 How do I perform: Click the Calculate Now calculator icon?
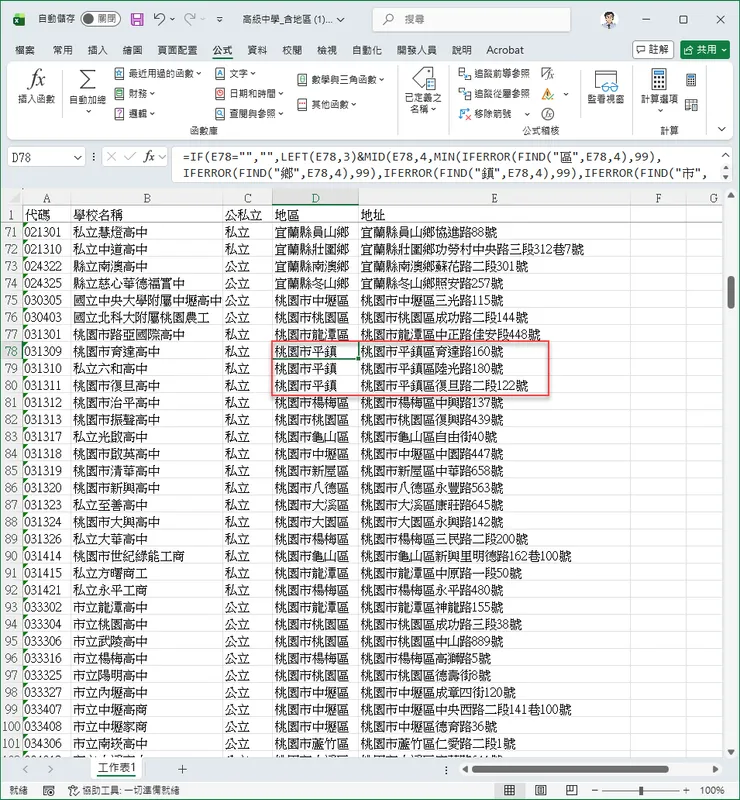(x=691, y=80)
